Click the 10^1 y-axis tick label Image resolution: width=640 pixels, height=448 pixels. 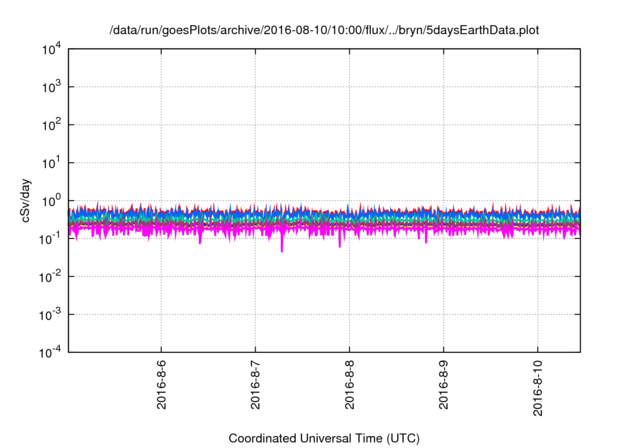pyautogui.click(x=51, y=163)
